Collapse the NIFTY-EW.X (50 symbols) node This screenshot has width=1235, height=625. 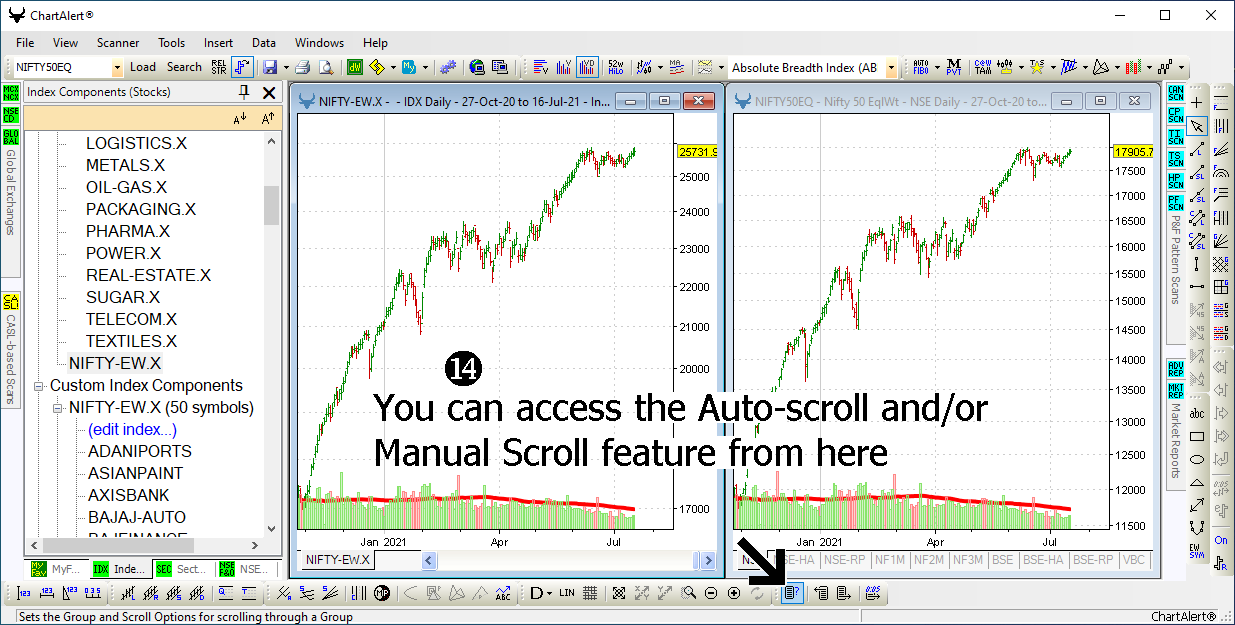(58, 408)
